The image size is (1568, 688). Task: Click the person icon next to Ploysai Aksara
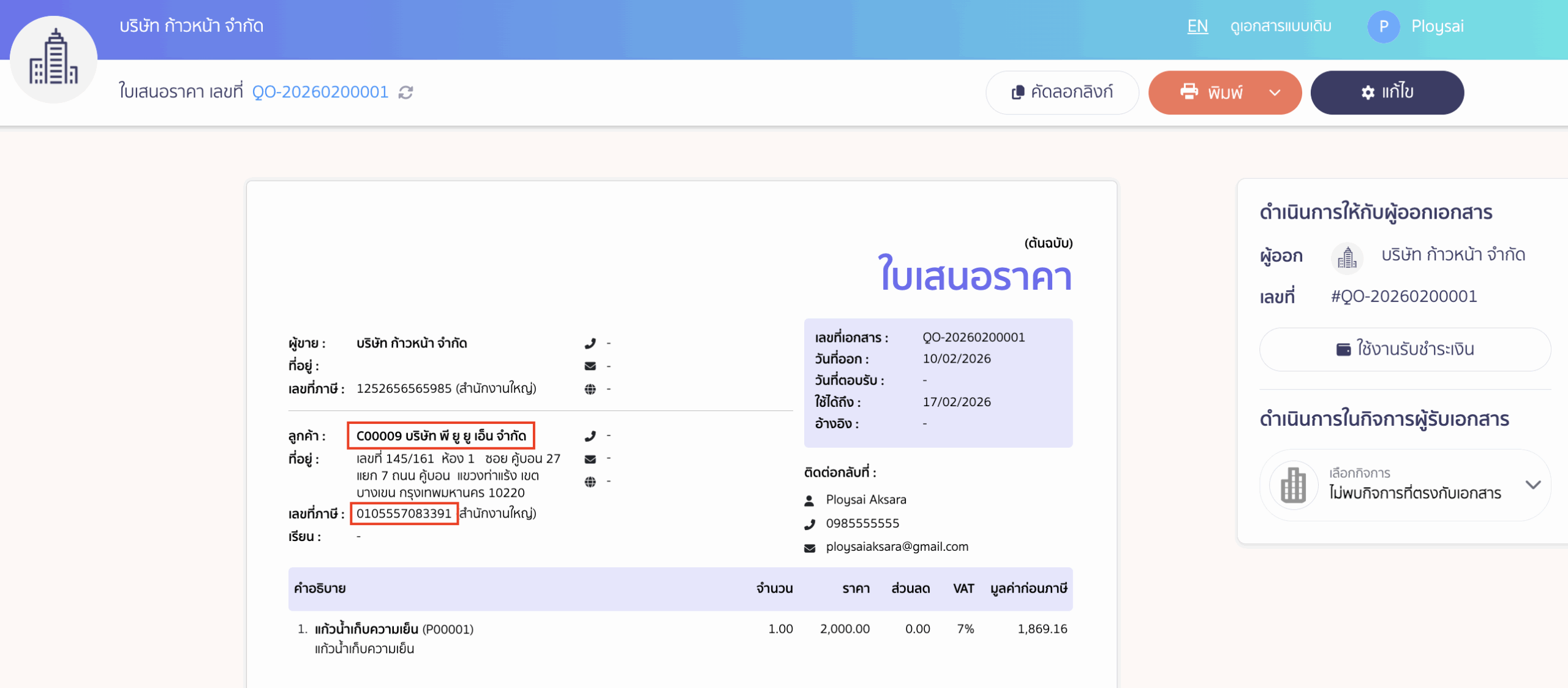tap(809, 501)
